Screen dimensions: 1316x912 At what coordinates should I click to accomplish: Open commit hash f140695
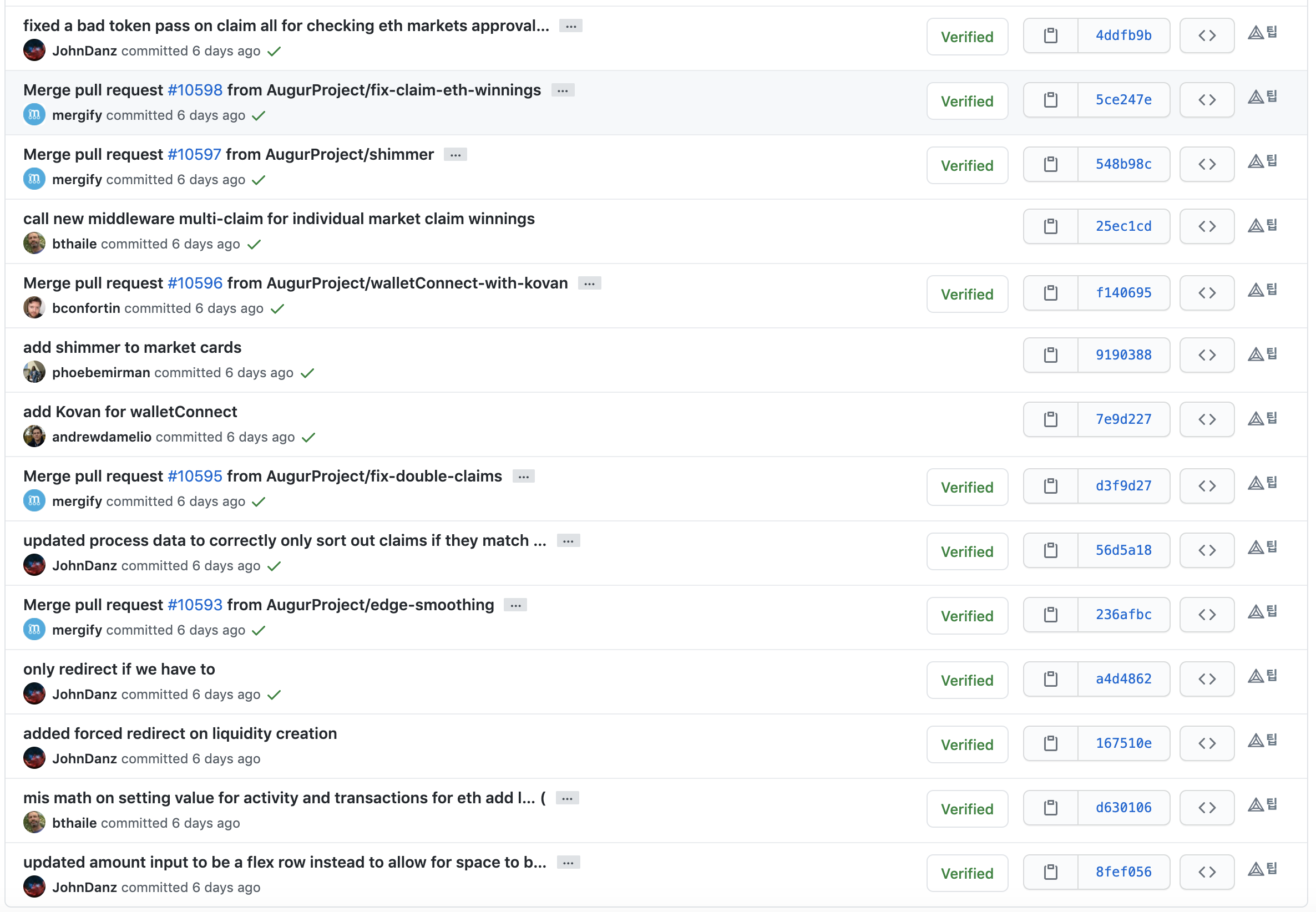(x=1123, y=293)
